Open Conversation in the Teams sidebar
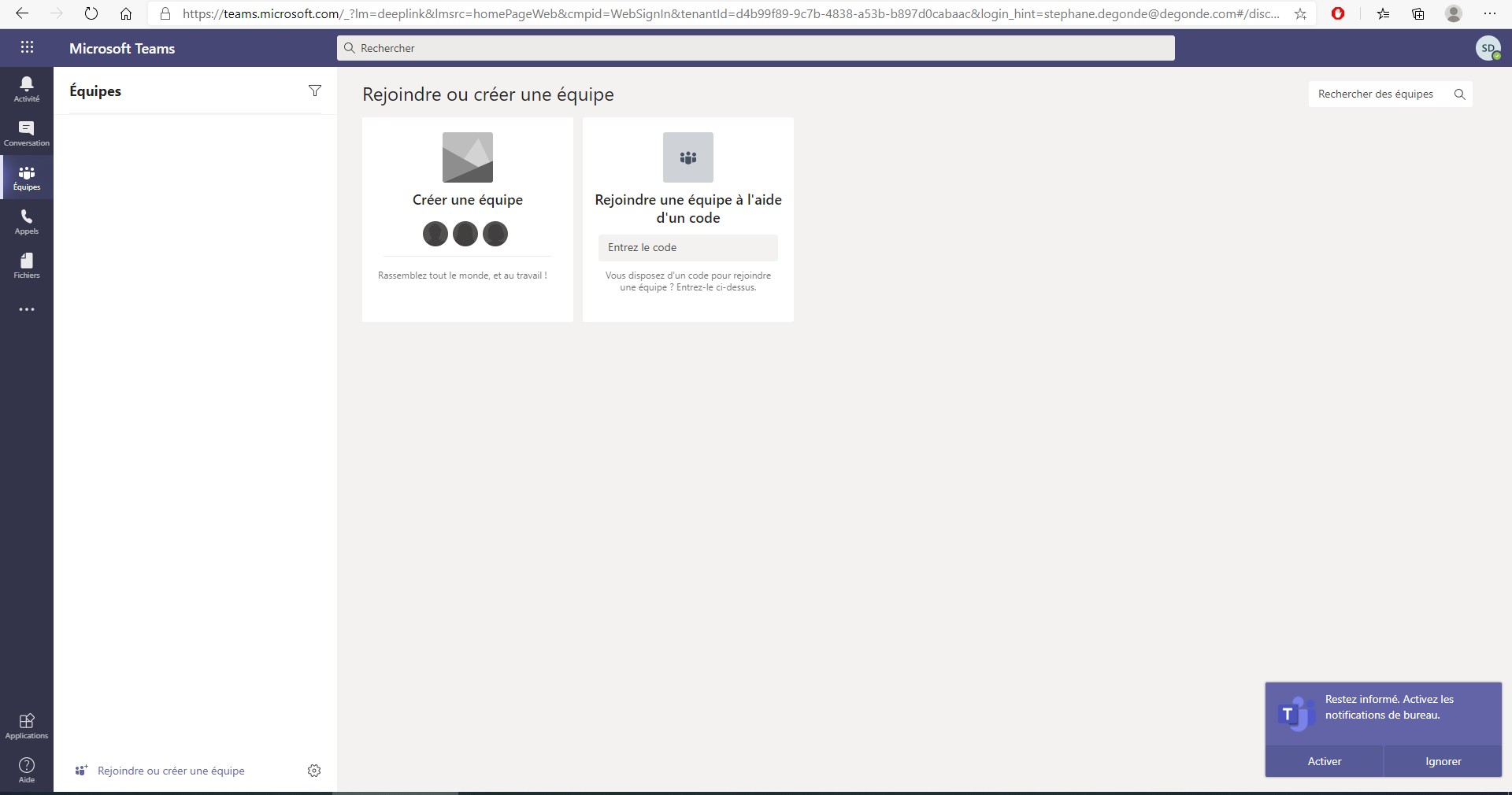 27,133
